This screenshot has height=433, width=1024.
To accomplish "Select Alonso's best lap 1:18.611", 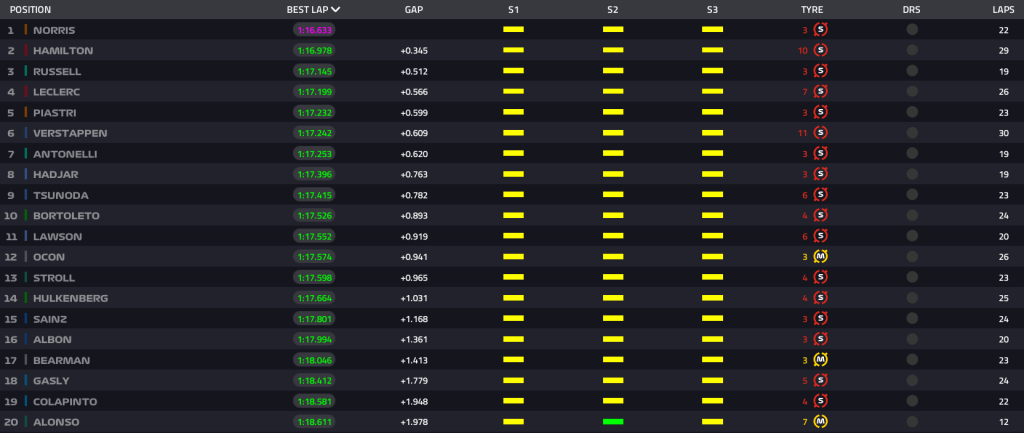I will tap(314, 422).
